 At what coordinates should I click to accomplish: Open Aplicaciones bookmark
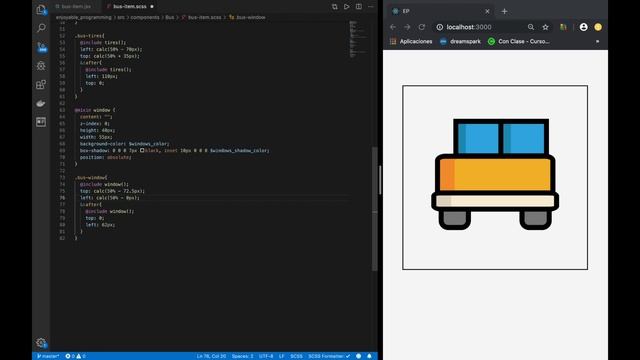pos(411,41)
